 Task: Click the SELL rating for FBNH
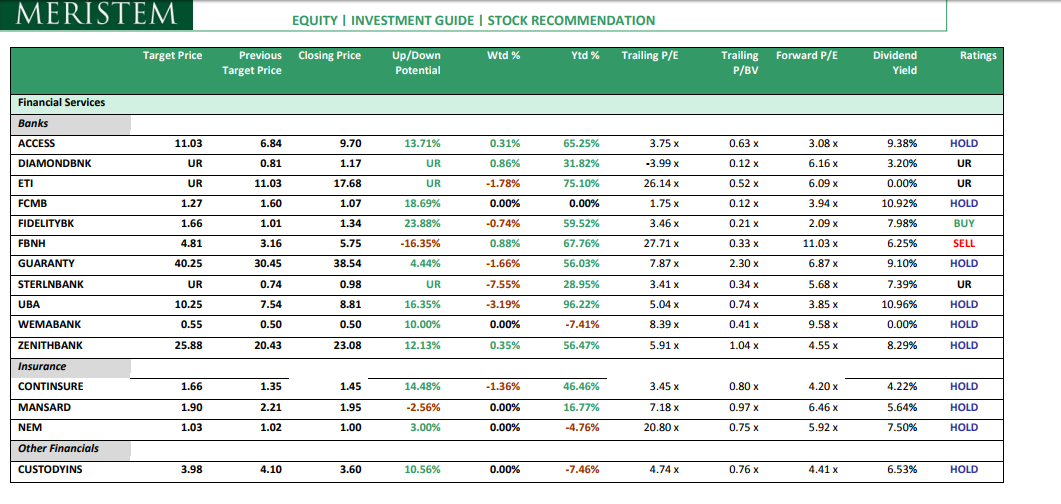pyautogui.click(x=964, y=244)
